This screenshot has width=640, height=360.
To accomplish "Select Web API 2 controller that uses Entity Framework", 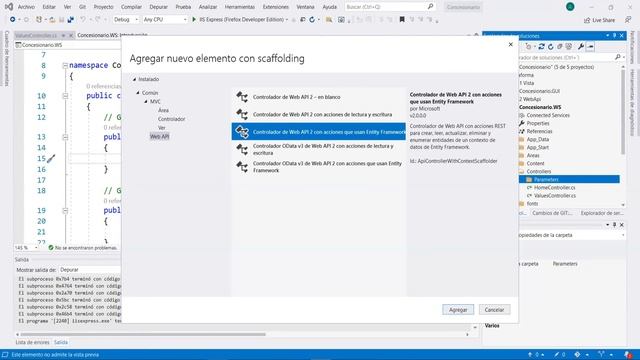I will click(x=319, y=132).
